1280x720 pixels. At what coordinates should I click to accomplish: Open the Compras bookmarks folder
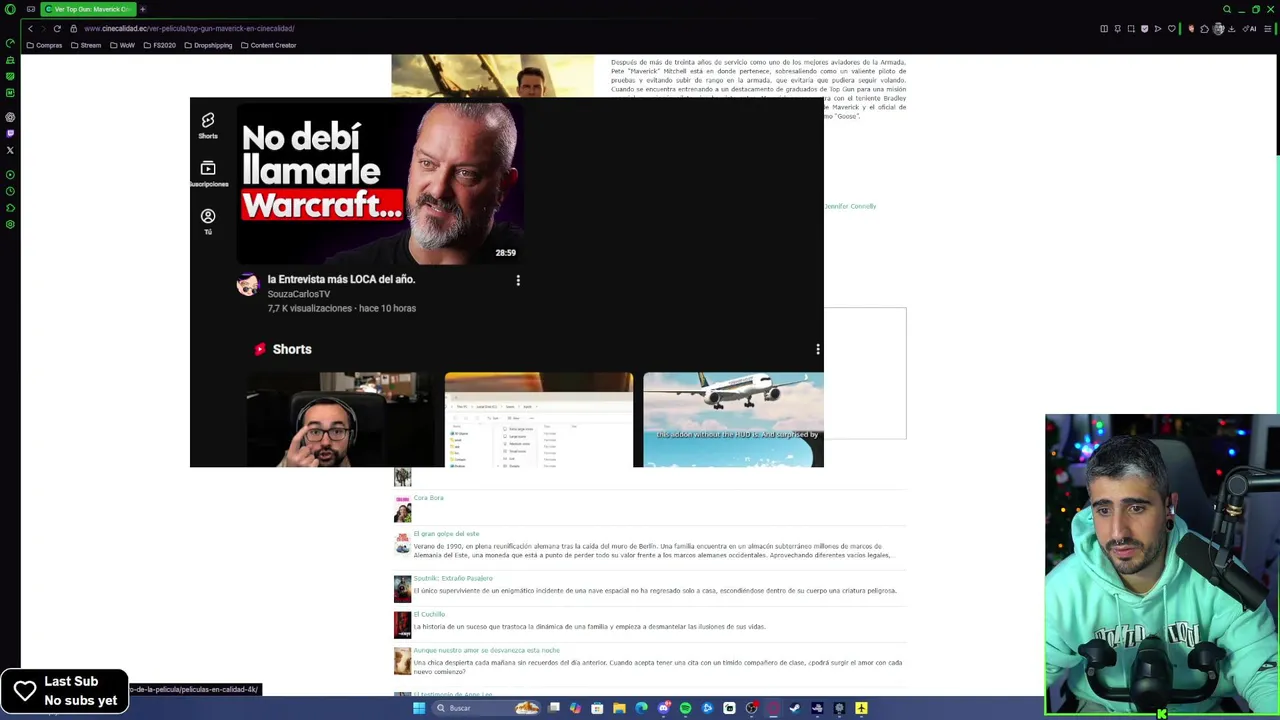(x=44, y=45)
